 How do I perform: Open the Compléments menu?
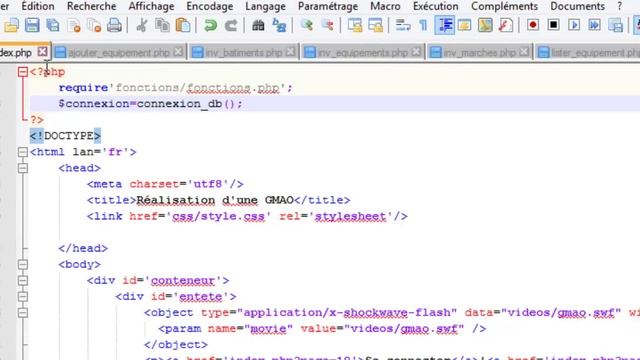click(x=504, y=6)
